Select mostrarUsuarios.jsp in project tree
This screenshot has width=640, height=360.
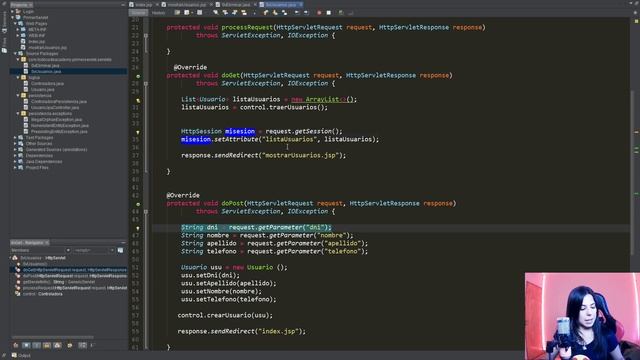click(x=48, y=47)
